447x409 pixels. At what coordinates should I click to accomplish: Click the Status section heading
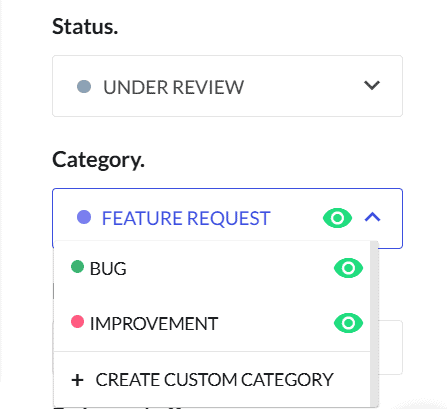point(85,26)
